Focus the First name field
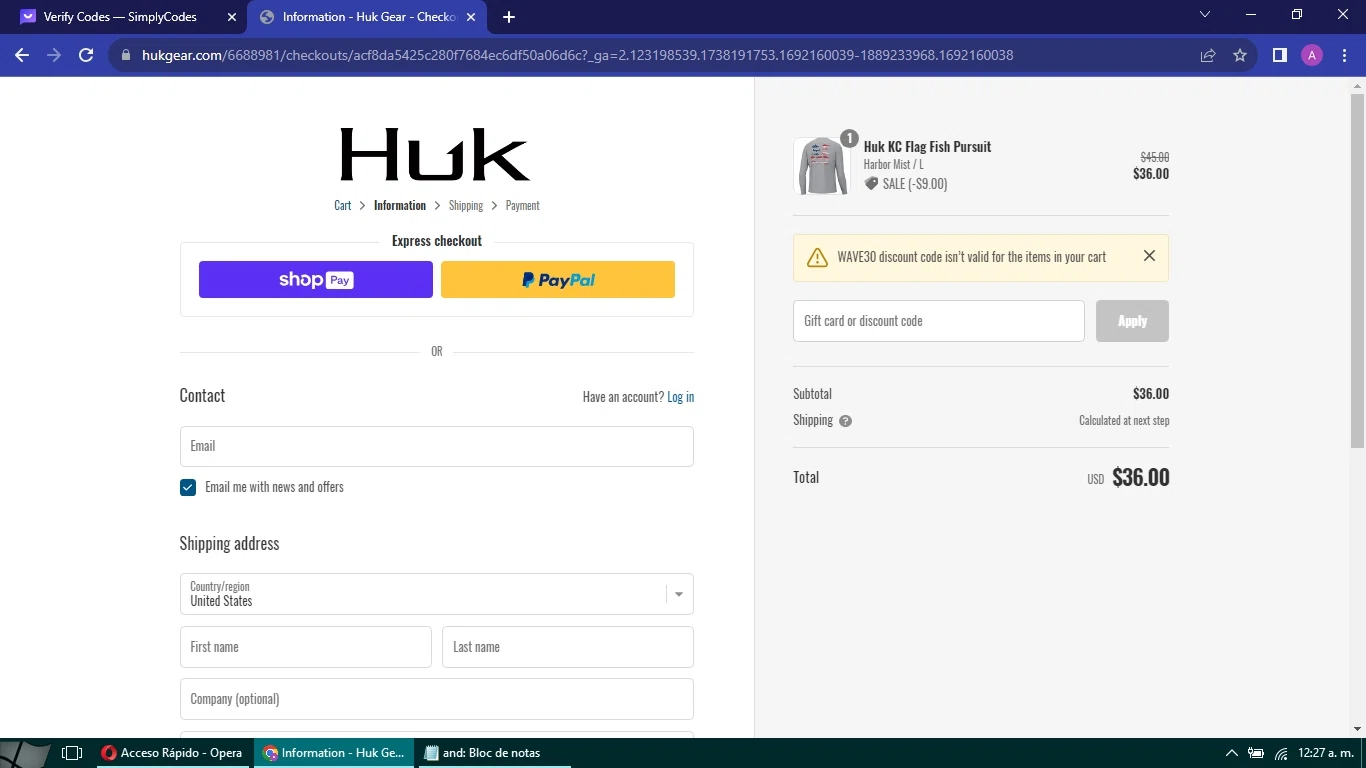 pyautogui.click(x=306, y=647)
